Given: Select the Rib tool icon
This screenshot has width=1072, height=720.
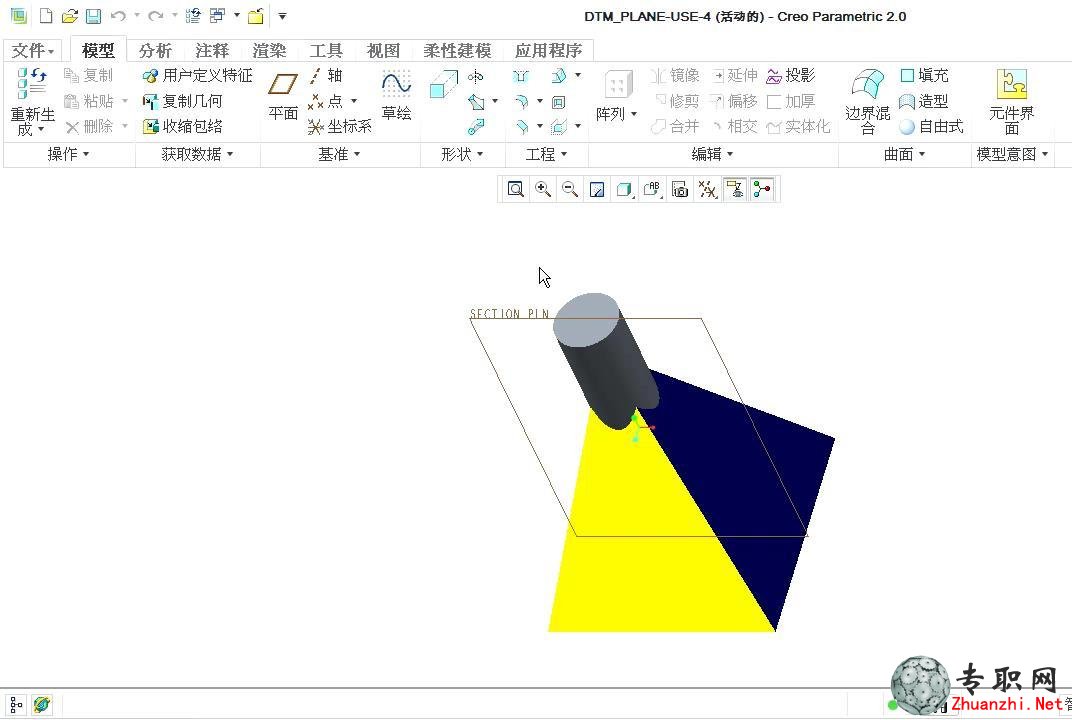Looking at the screenshot, I should coord(559,126).
